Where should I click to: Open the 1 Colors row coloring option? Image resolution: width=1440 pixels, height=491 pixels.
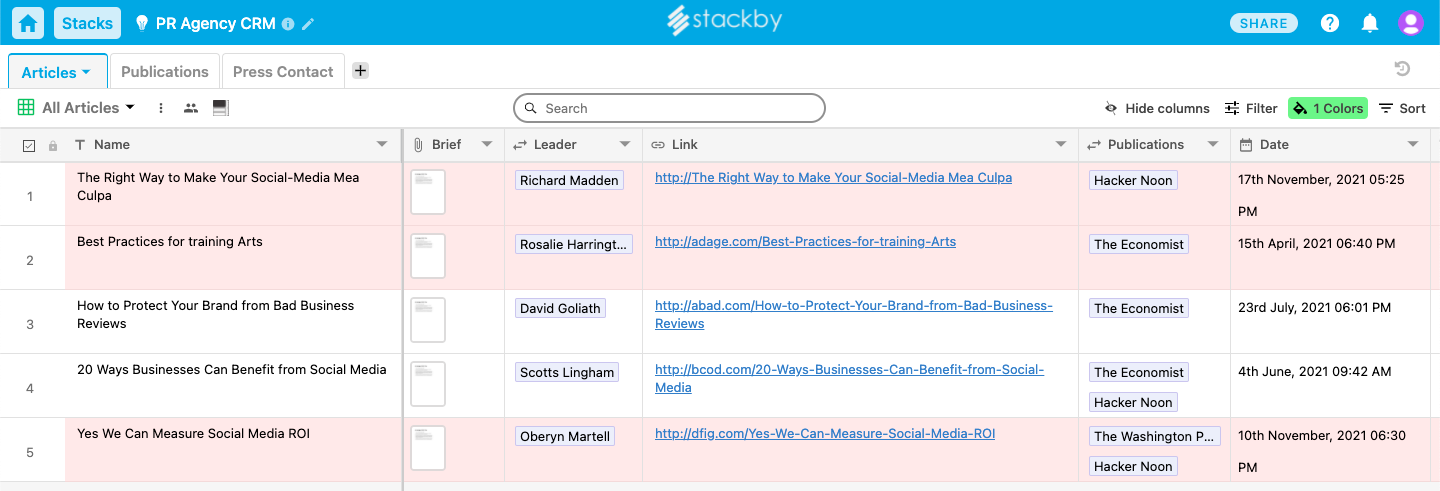(1328, 108)
